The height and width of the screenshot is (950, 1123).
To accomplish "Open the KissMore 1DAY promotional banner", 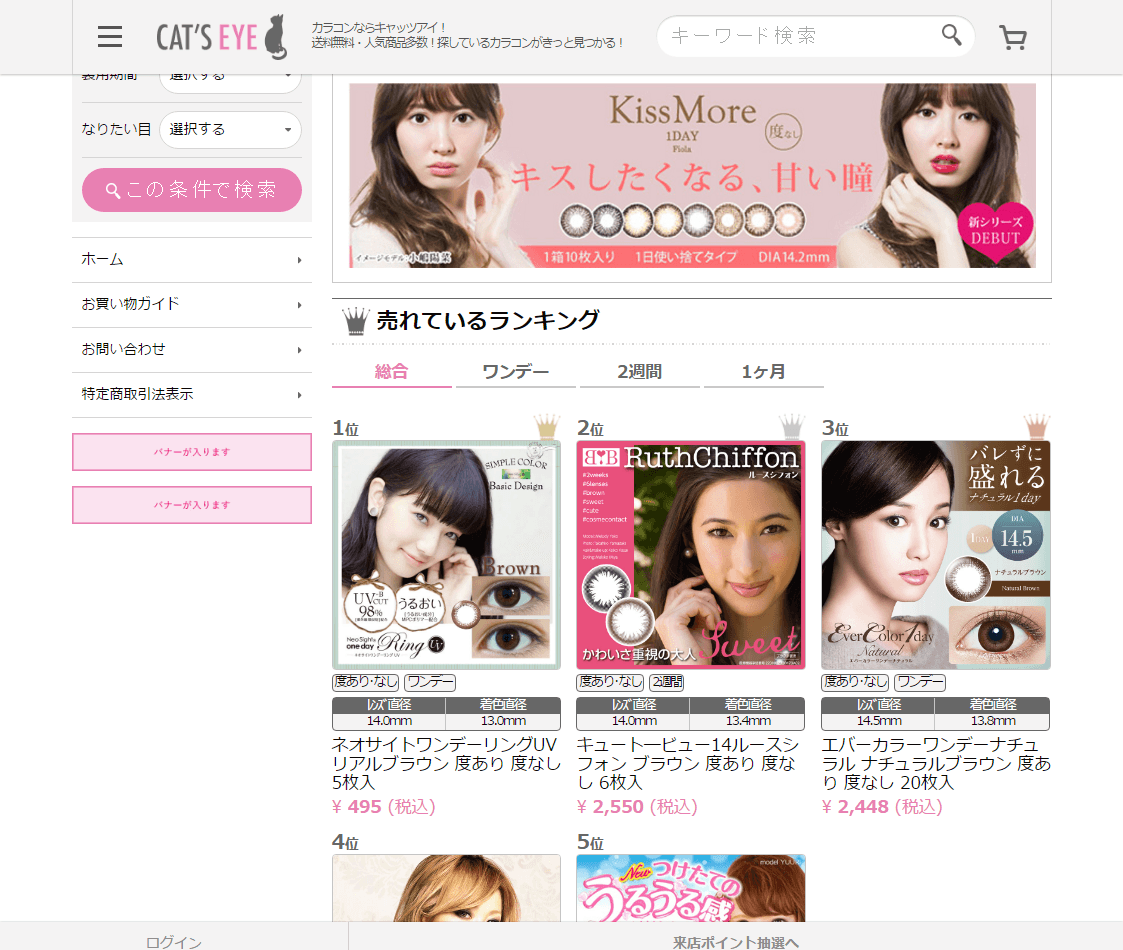I will (692, 176).
